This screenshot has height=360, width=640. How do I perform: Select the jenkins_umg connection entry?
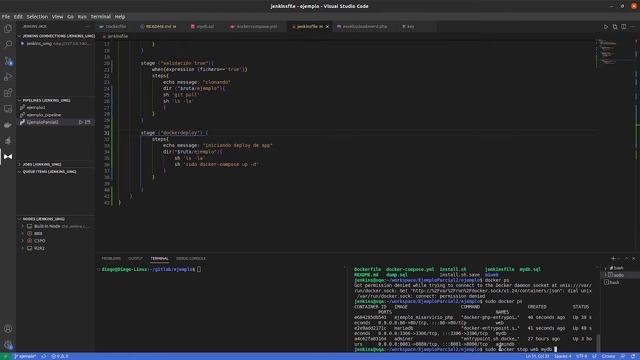point(56,43)
